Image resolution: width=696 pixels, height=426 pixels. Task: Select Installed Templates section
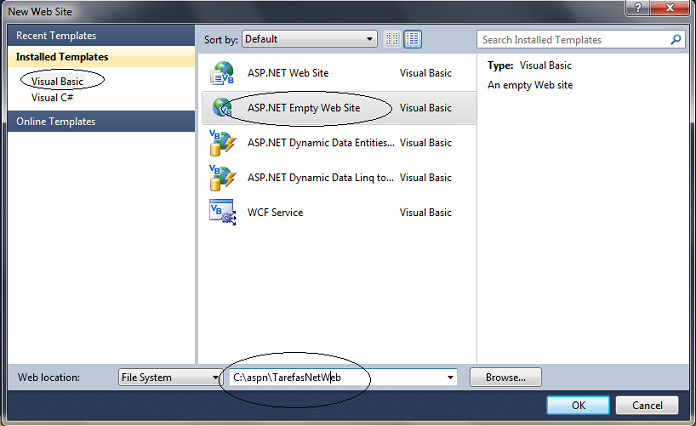tap(101, 57)
